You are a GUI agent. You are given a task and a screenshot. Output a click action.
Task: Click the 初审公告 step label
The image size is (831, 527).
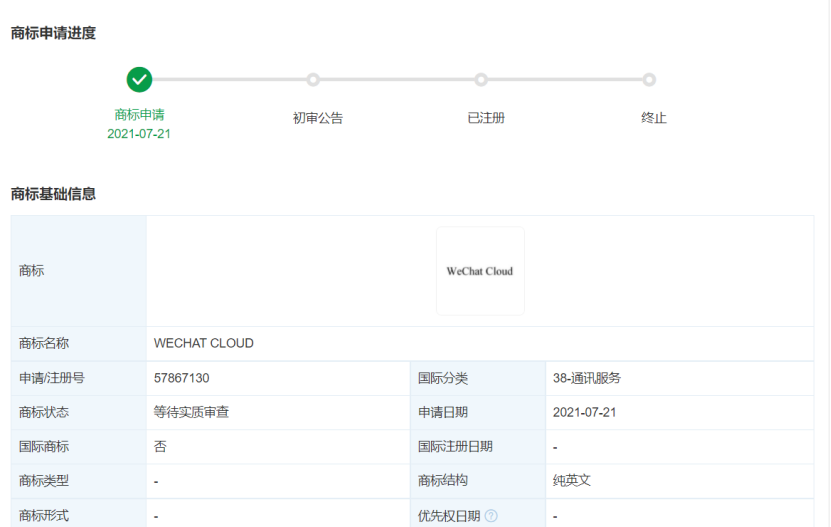318,118
